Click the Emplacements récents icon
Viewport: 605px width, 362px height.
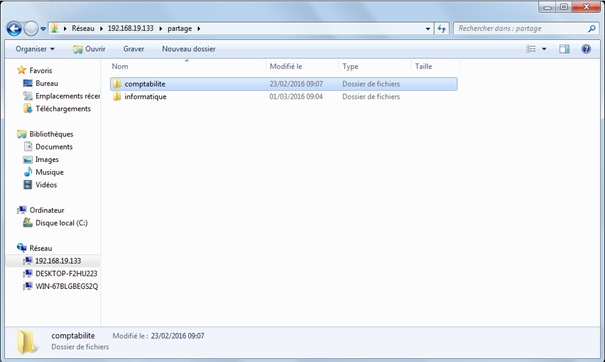tap(28, 96)
